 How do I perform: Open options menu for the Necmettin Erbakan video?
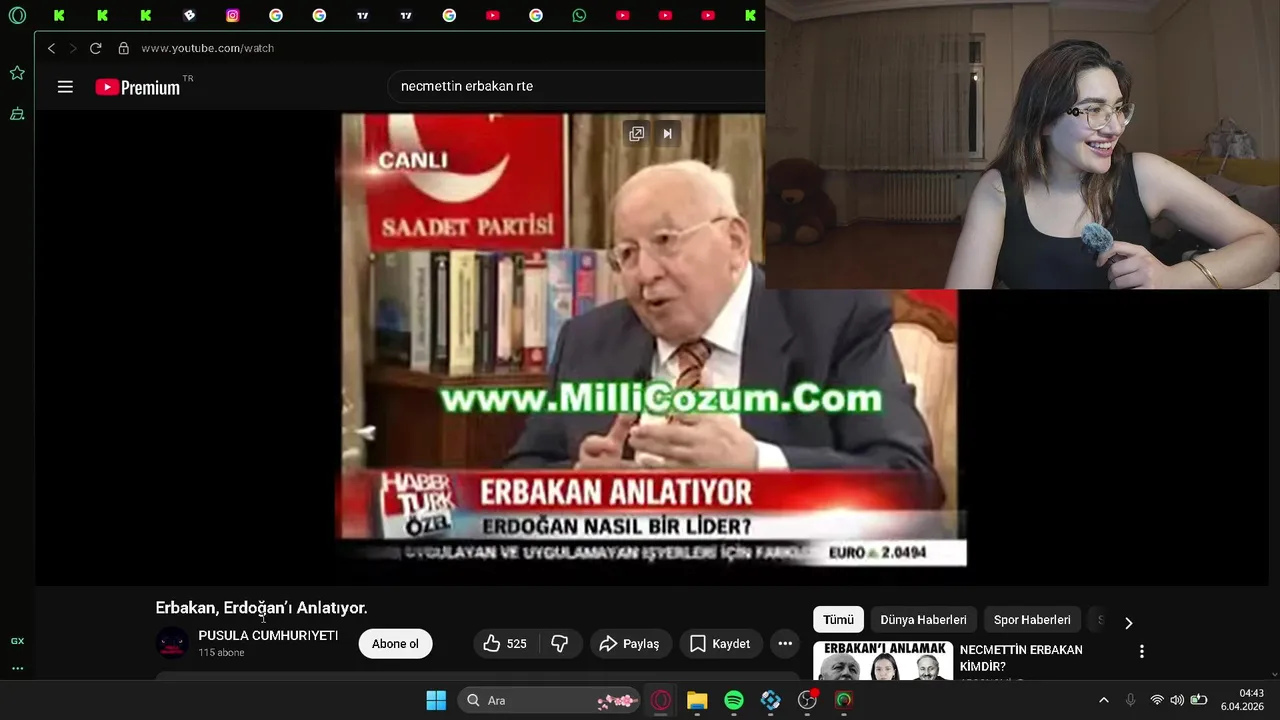point(1141,651)
